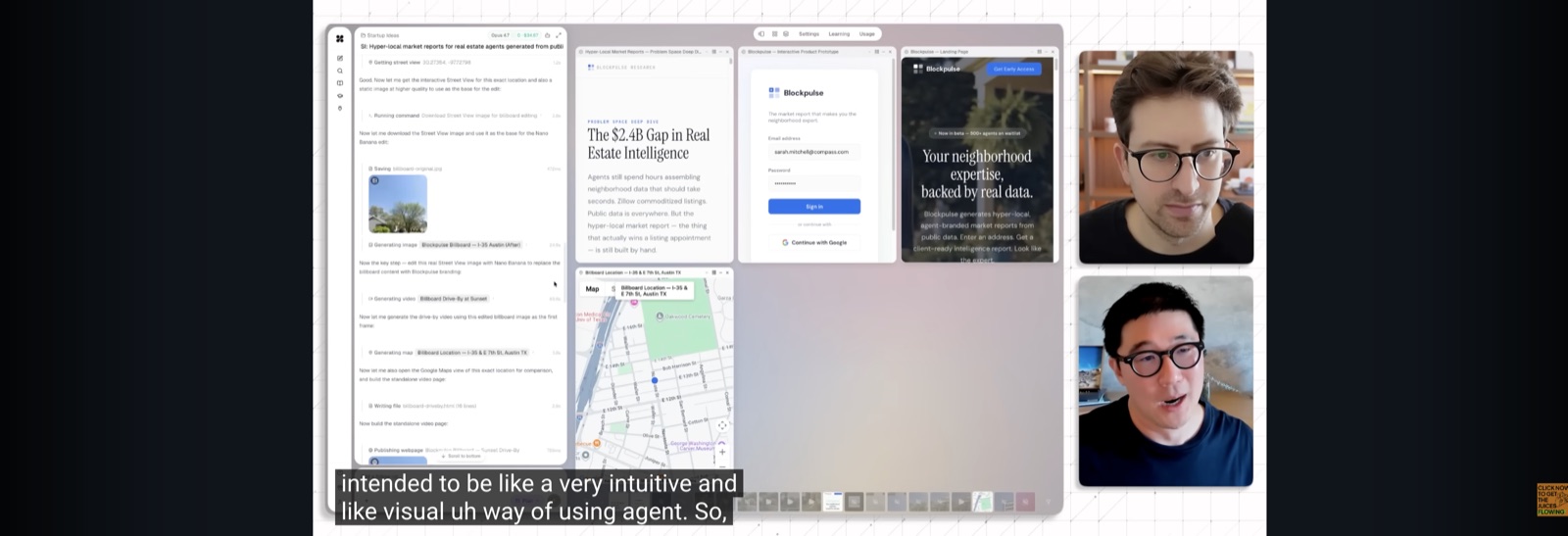Open Blockpulse Billboard I-35 Austin (After) chip
Viewport: 1568px width, 536px height.
(x=471, y=245)
